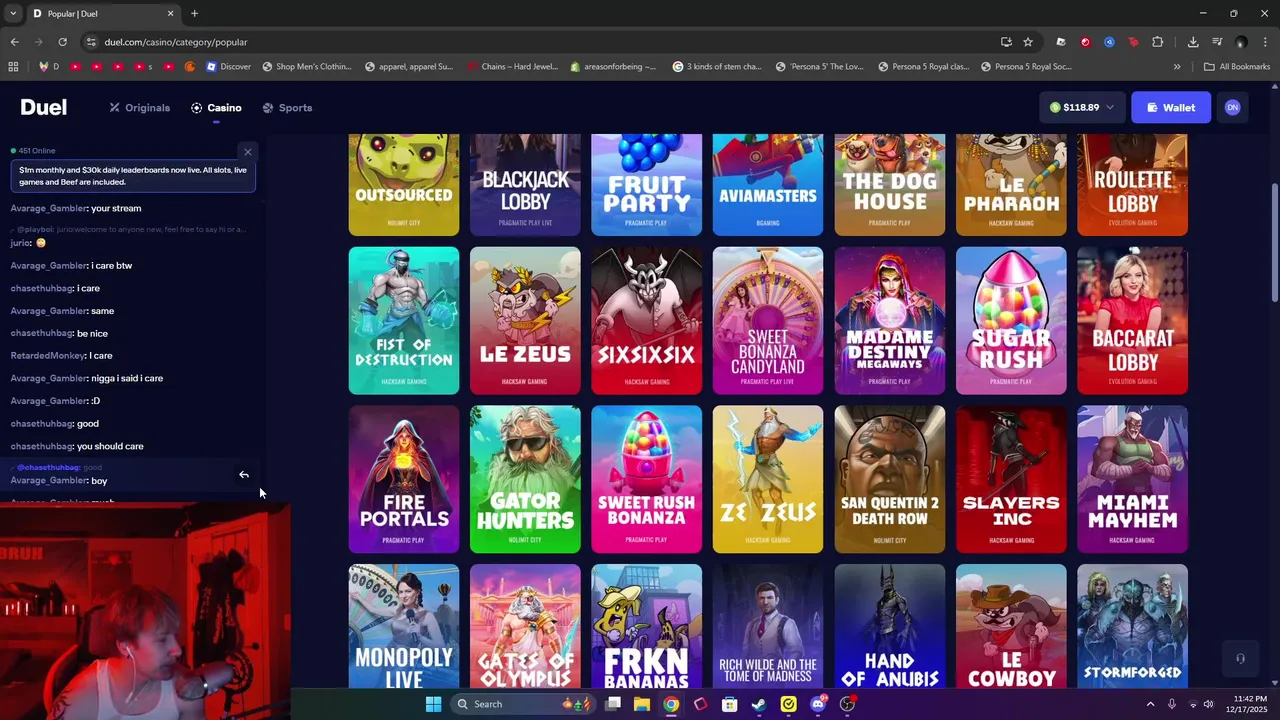Open the 3 kinds of stem bookmark
This screenshot has width=1280, height=720.
(x=717, y=67)
